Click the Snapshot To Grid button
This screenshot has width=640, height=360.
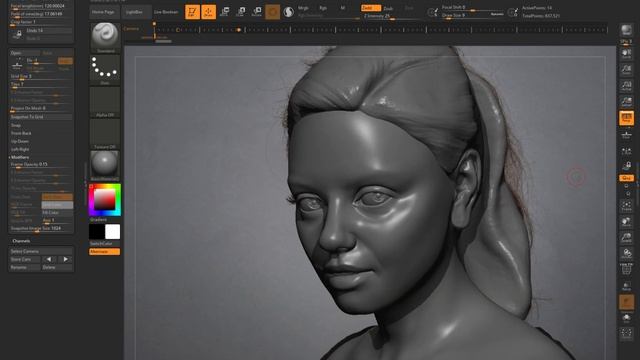coord(41,117)
